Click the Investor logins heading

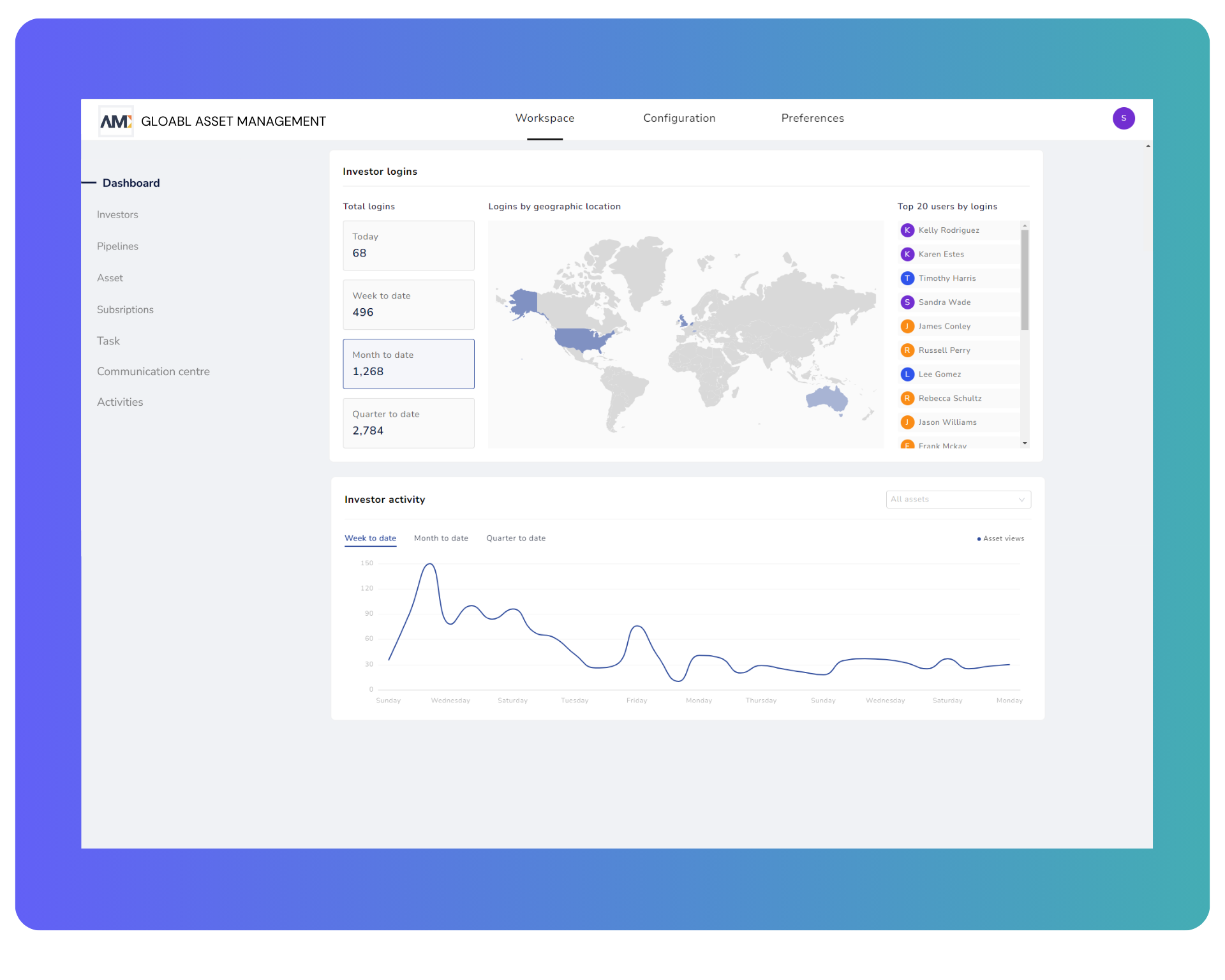(x=380, y=172)
